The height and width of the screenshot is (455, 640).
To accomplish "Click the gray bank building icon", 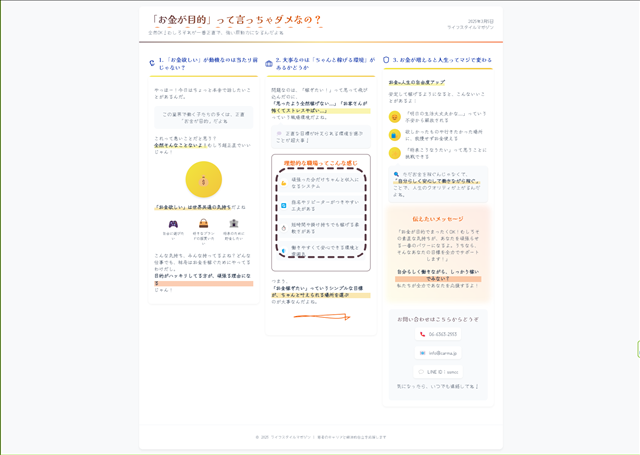I will click(233, 223).
